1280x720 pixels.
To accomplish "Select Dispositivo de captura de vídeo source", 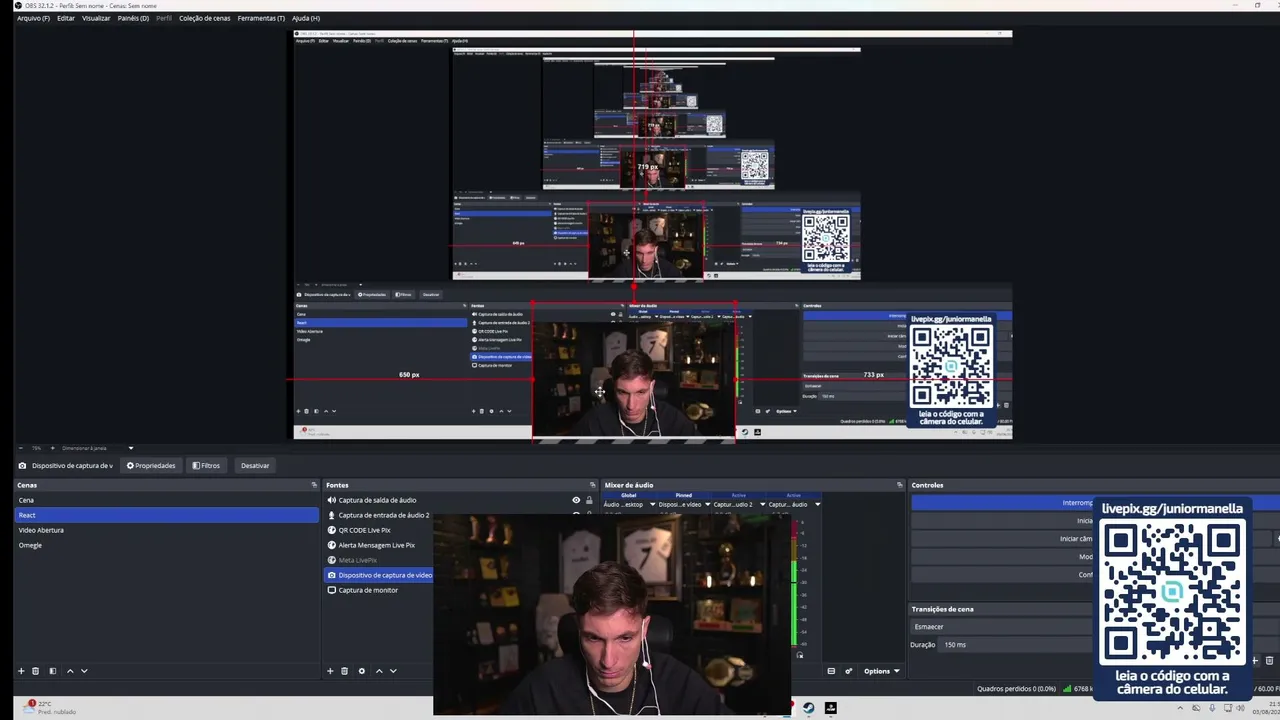I will coord(379,575).
